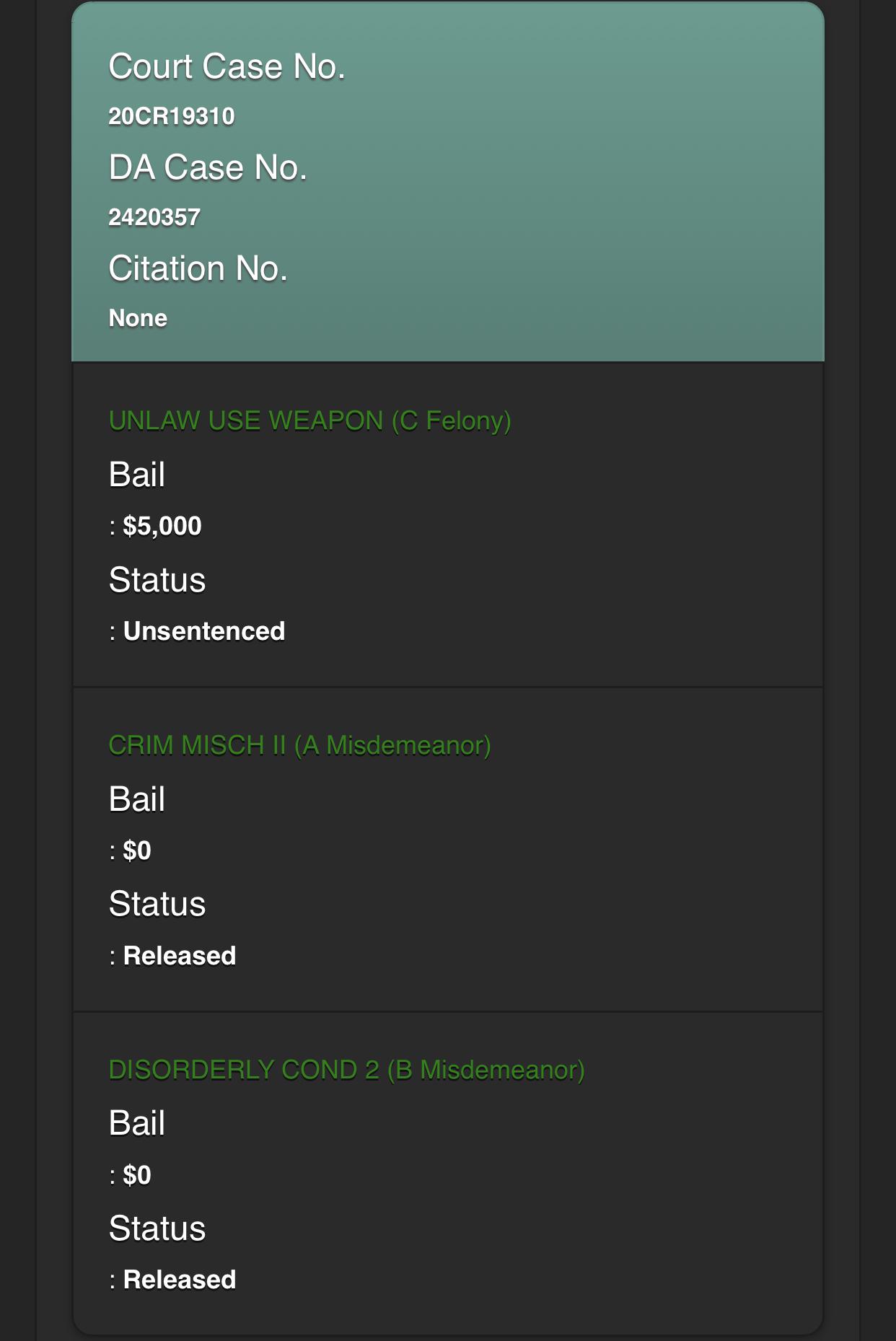Click the $5,000 bail amount
The height and width of the screenshot is (1341, 896).
tap(162, 526)
